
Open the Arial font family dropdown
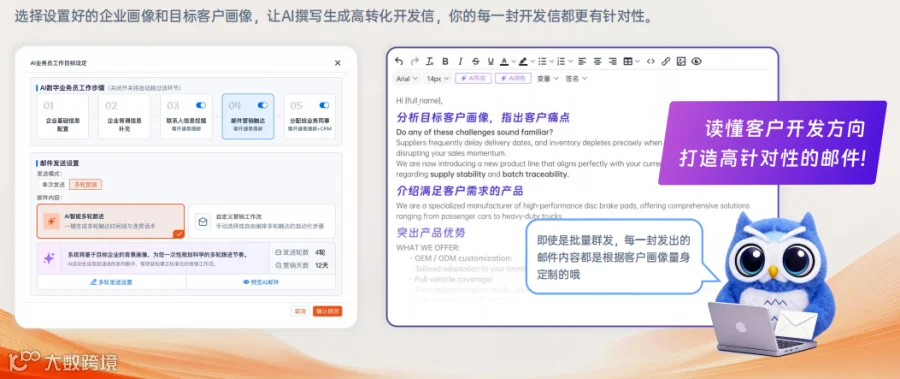[406, 79]
